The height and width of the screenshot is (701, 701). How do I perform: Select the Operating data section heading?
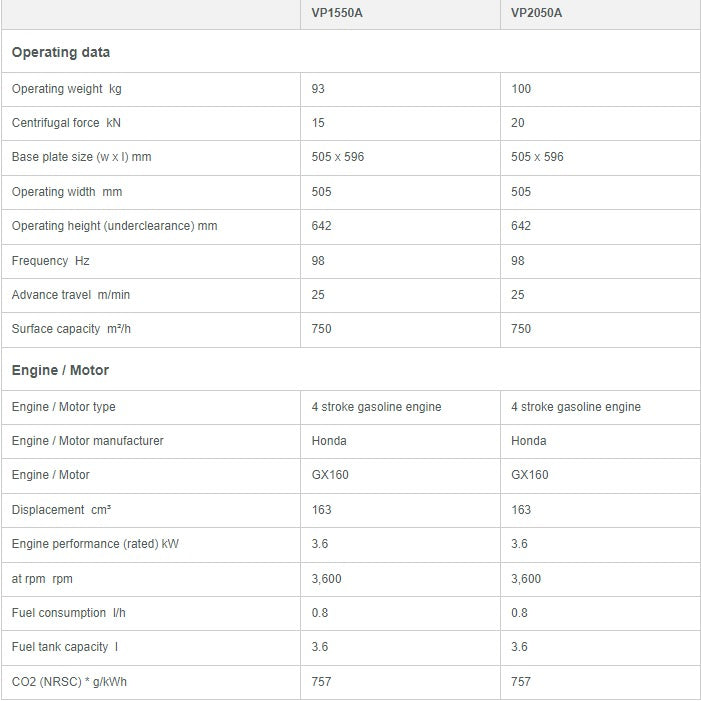[x=61, y=52]
